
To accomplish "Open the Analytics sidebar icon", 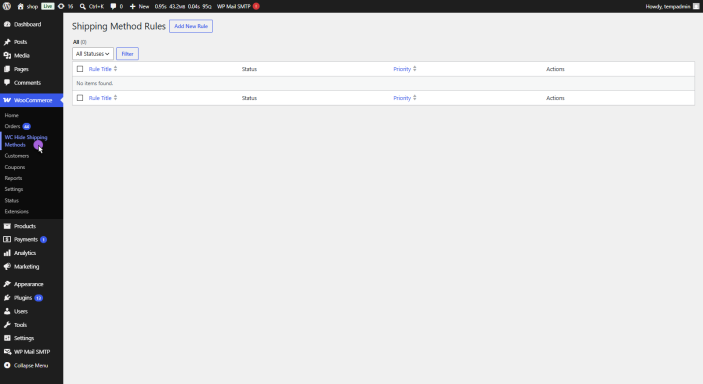I will (7, 253).
